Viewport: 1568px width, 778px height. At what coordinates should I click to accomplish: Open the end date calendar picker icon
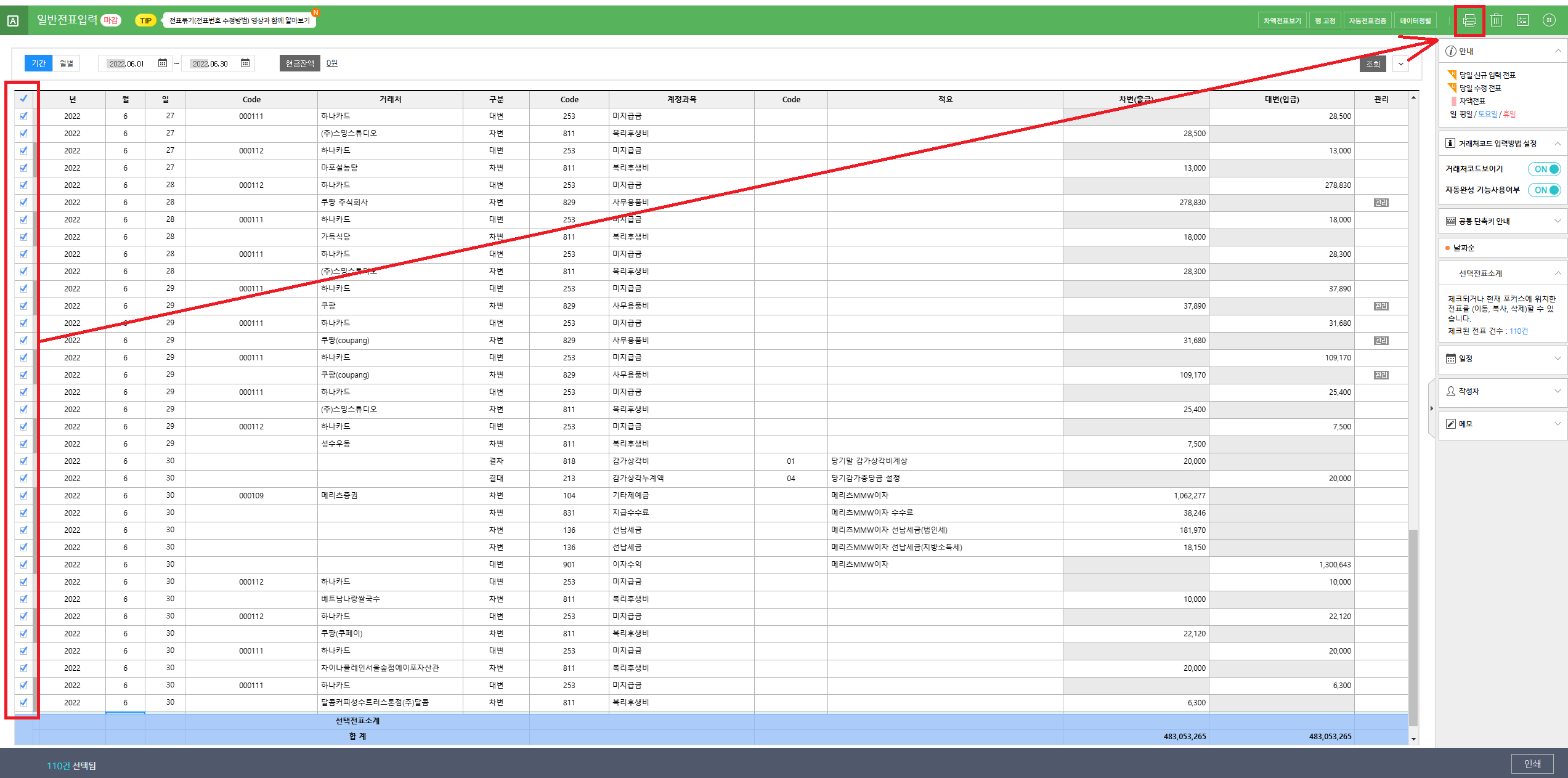pos(245,63)
